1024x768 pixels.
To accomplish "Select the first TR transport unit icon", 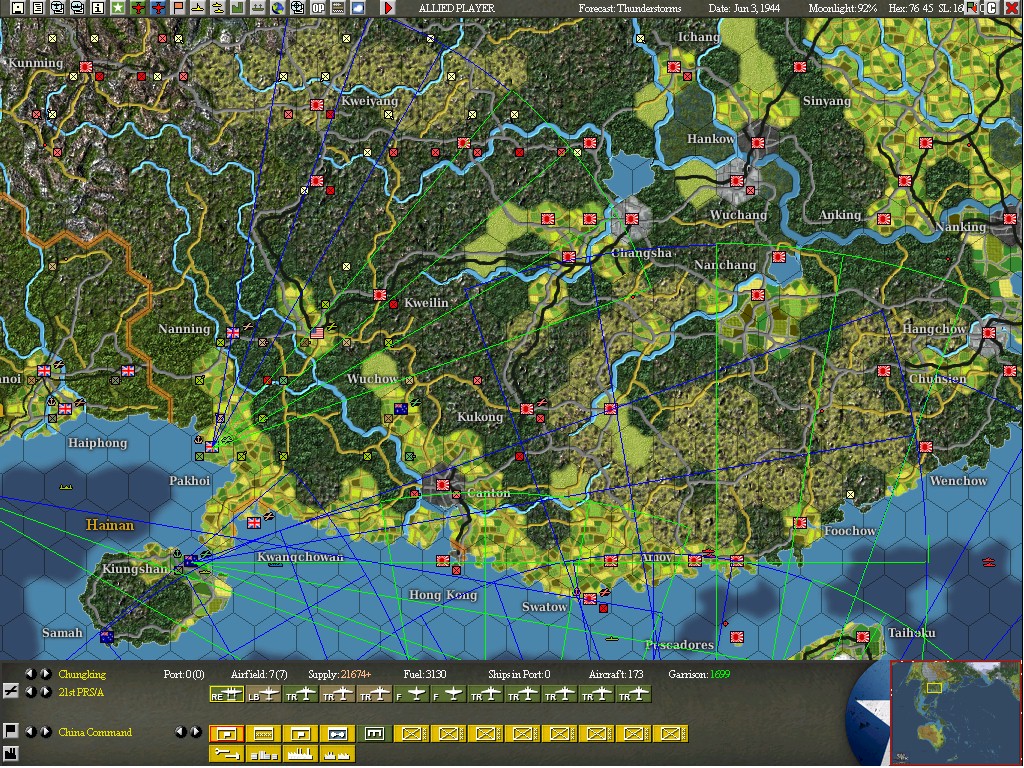I will [300, 694].
